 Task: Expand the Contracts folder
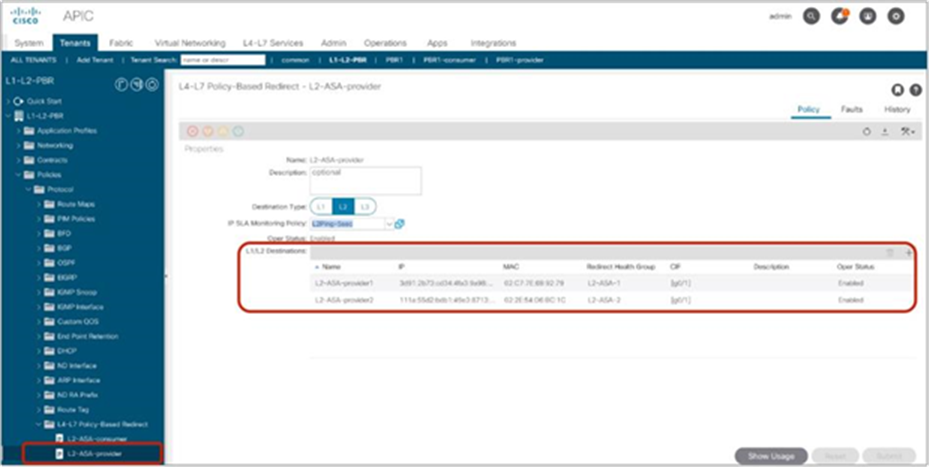[x=18, y=160]
